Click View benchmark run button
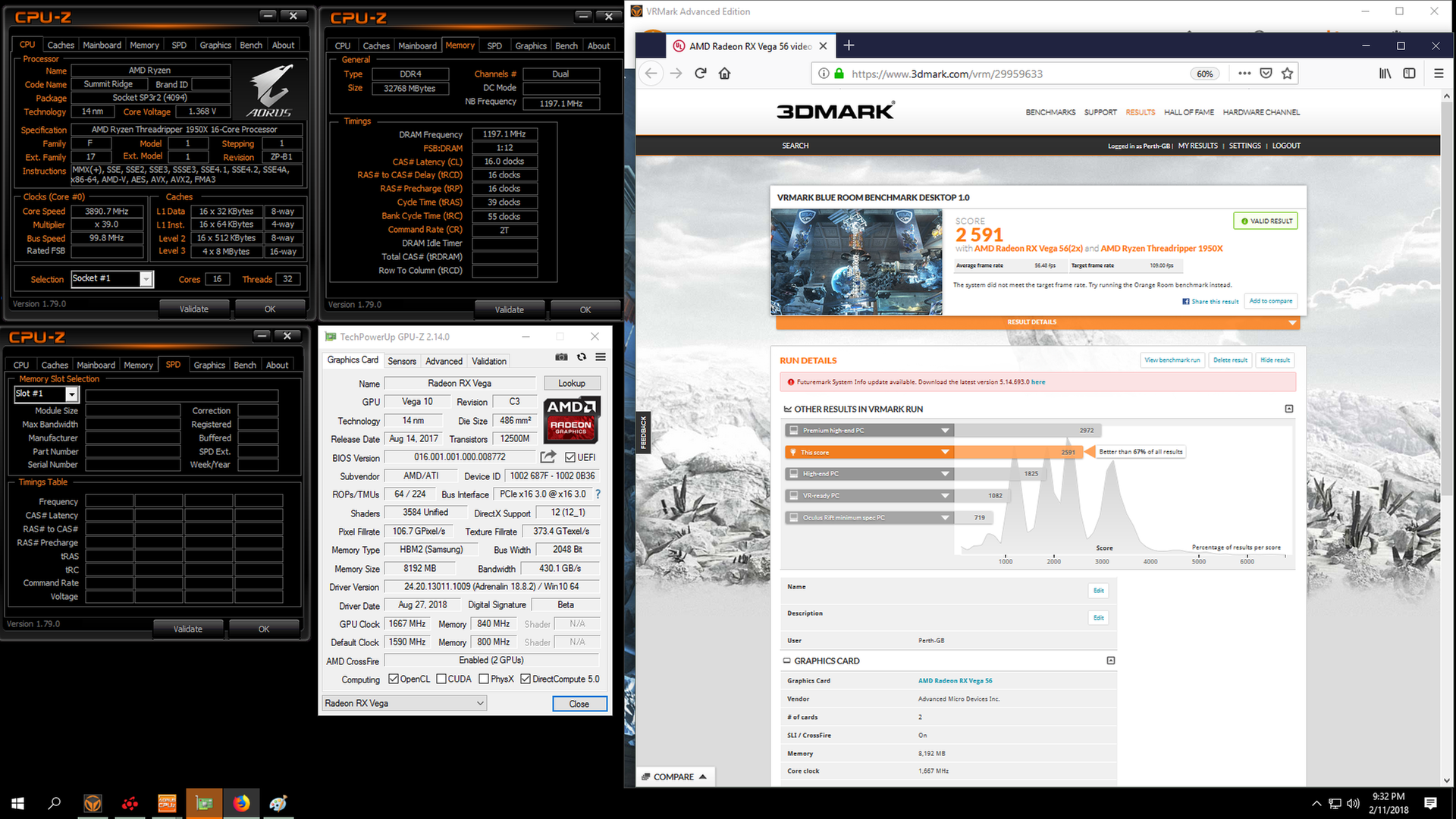The image size is (1456, 819). [1172, 360]
